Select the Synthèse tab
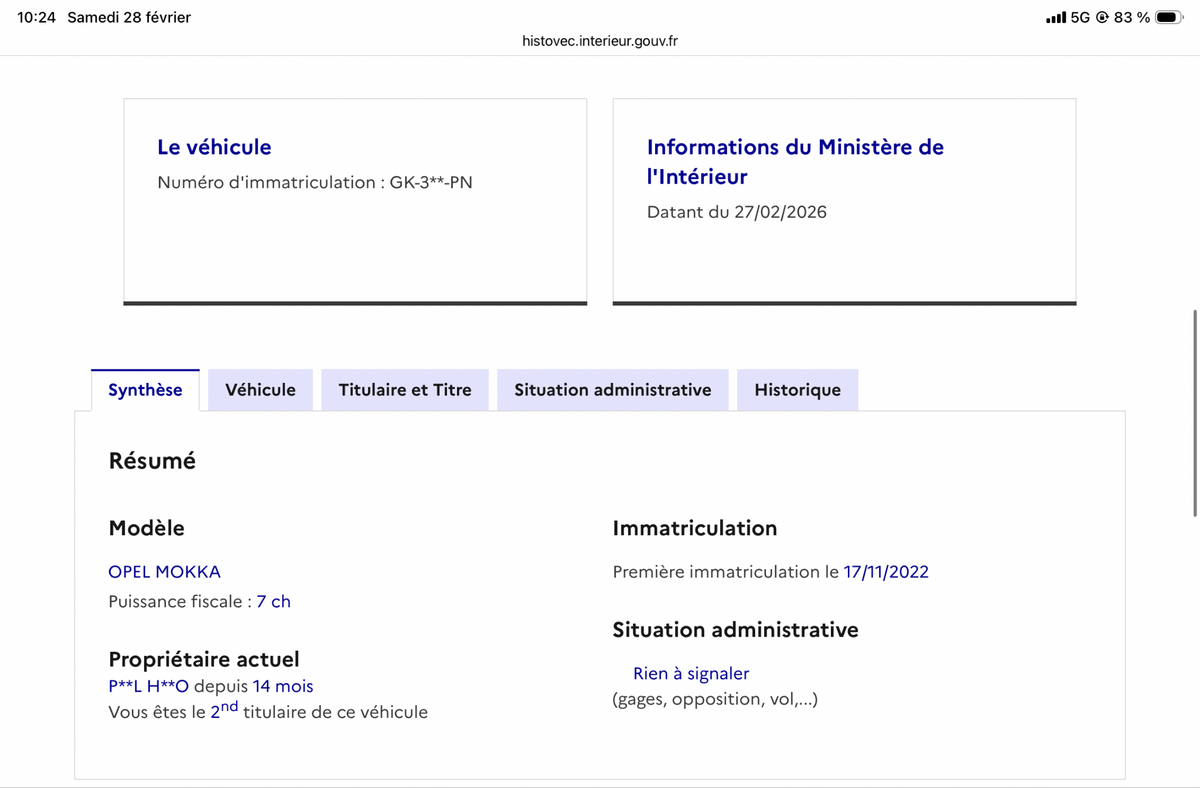Viewport: 1200px width, 788px height. click(x=145, y=390)
